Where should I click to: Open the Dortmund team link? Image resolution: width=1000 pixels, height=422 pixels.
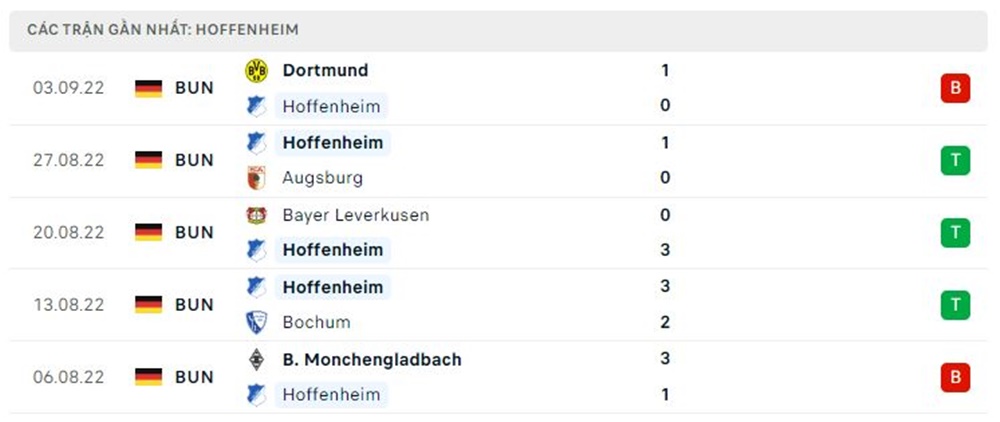[325, 70]
